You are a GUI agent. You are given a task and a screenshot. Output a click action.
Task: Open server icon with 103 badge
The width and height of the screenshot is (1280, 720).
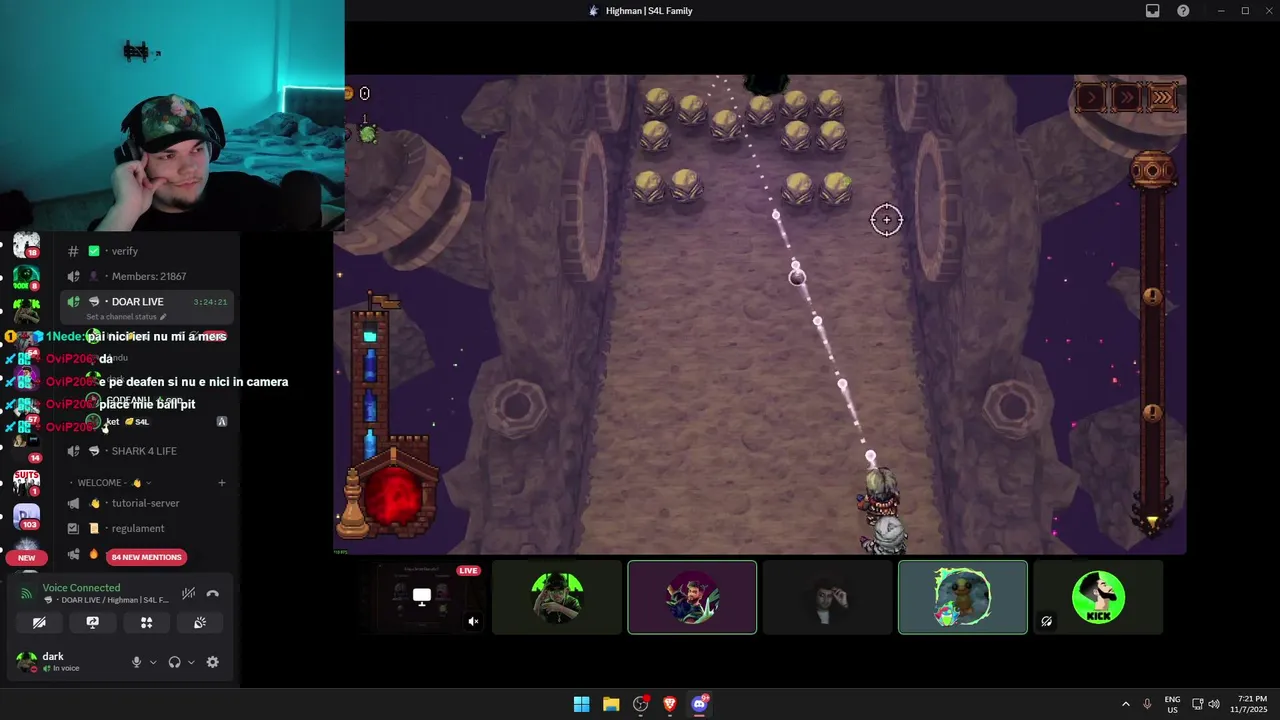point(26,517)
